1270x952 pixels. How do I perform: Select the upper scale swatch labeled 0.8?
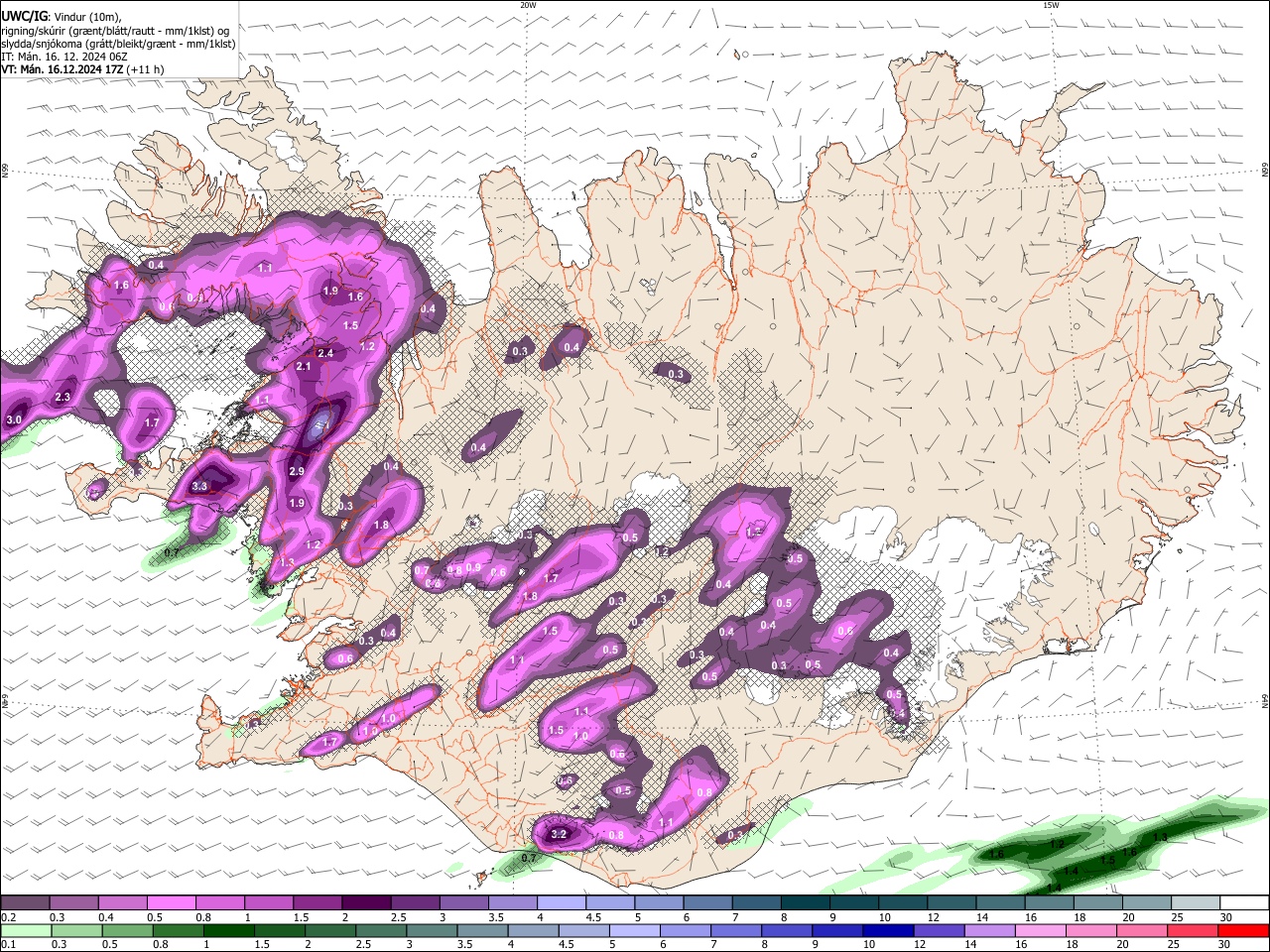pyautogui.click(x=219, y=903)
